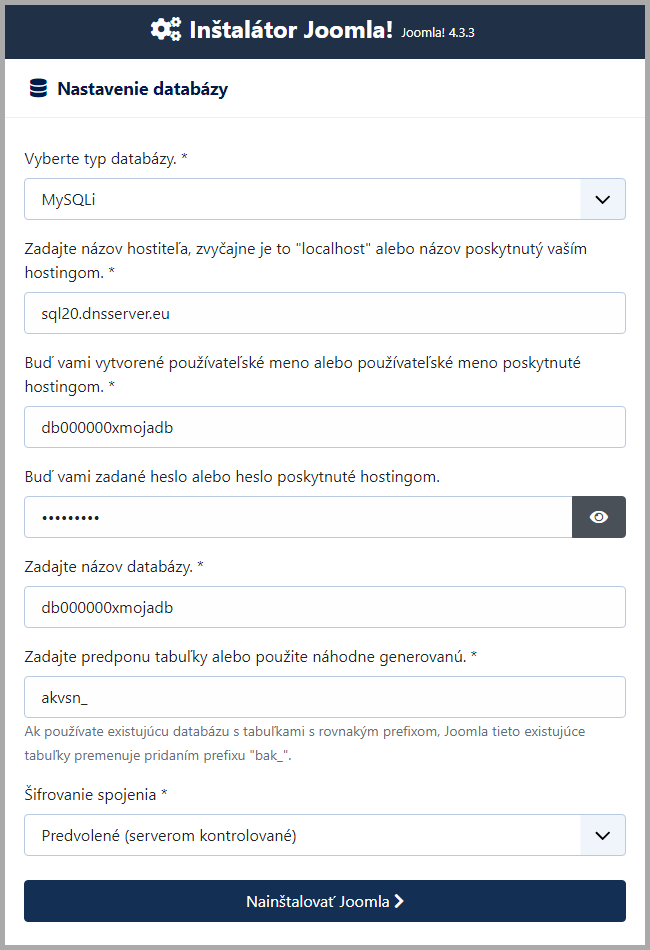Click the 'Joomla! 4.3.3' version label
This screenshot has height=950, width=650.
tap(437, 33)
